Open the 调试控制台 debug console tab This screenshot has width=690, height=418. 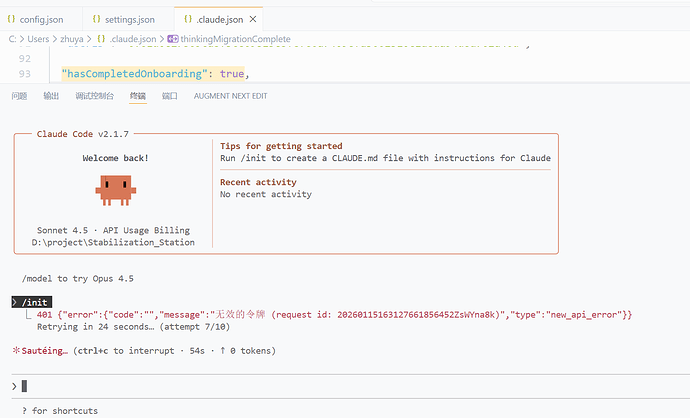[x=94, y=96]
